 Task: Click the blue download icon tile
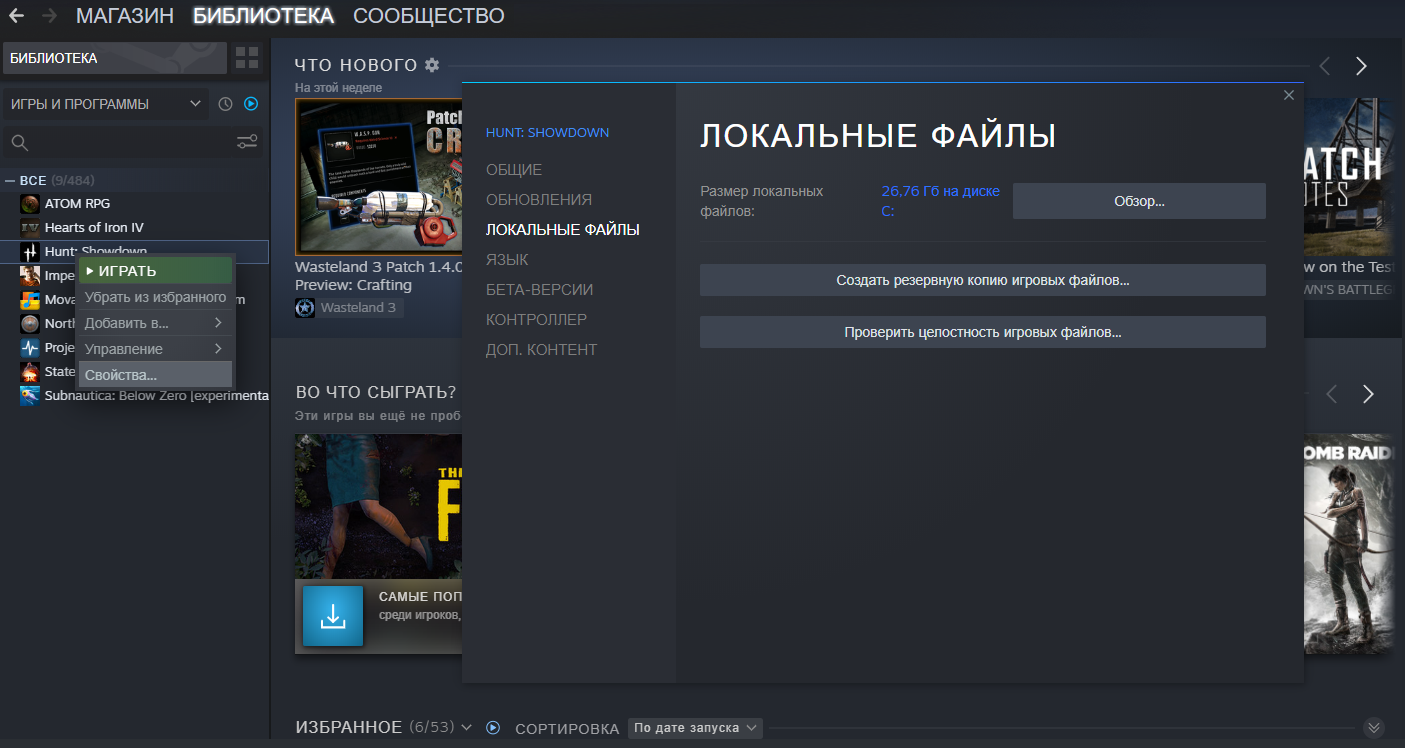pos(333,616)
